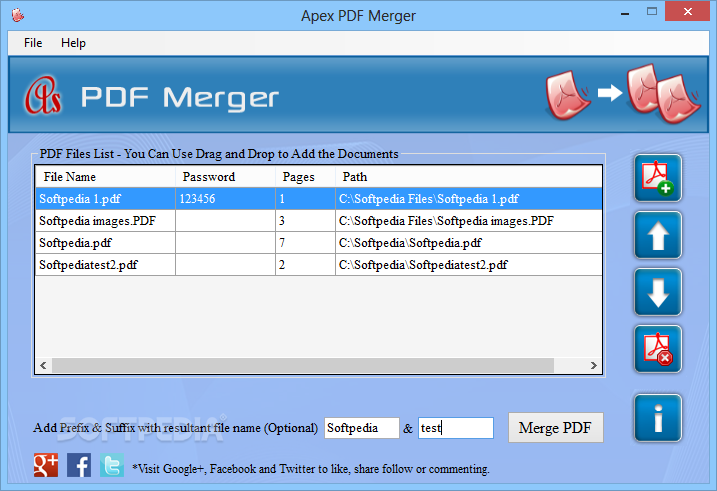
Task: Minimize the Apex PDF Merger window
Action: coord(625,13)
